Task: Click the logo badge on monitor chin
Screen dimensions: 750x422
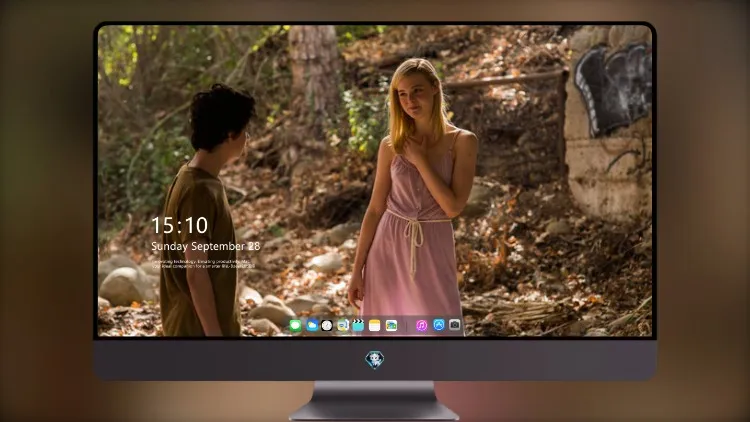Action: coord(375,359)
